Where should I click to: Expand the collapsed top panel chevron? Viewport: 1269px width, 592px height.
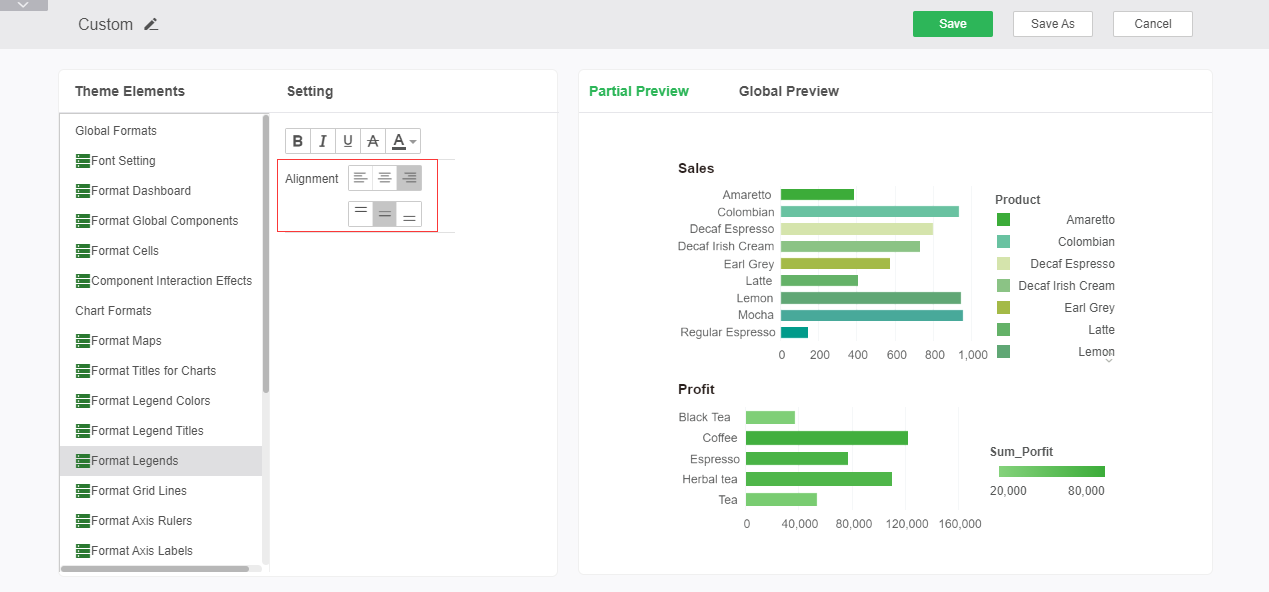[24, 5]
